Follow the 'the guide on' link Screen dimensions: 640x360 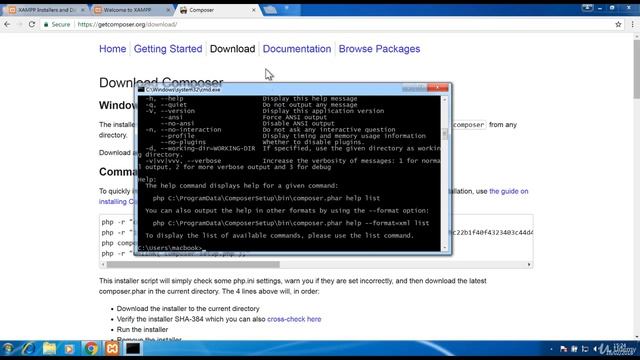tap(509, 191)
